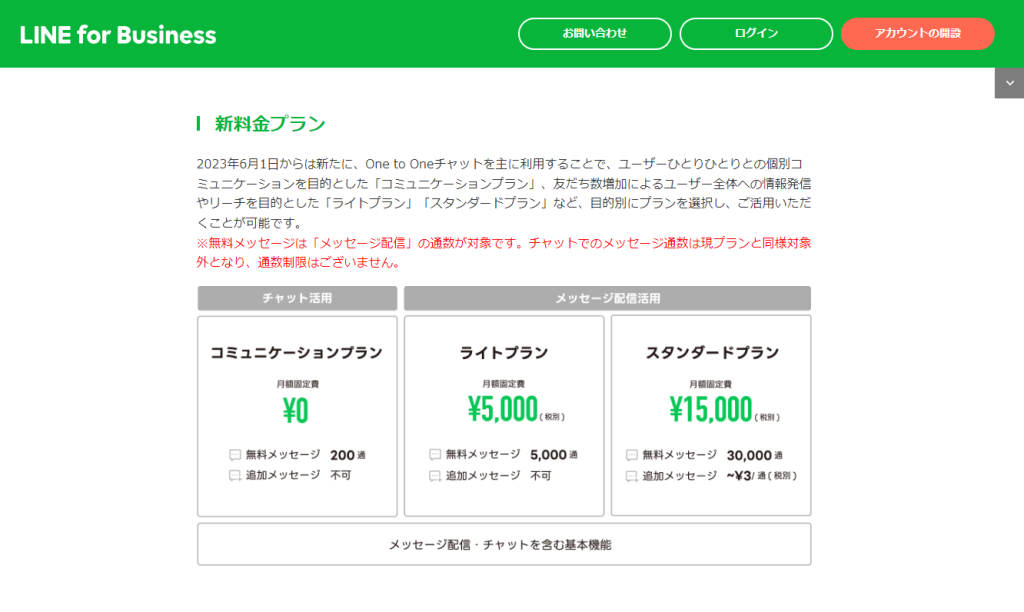The width and height of the screenshot is (1024, 612).
Task: Click the メッセージ配信・チャットを含む基本機能 box
Action: [x=504, y=544]
